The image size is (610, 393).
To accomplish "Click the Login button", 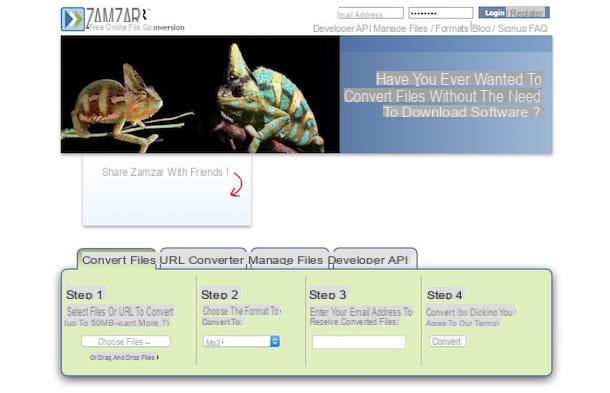I will point(494,13).
